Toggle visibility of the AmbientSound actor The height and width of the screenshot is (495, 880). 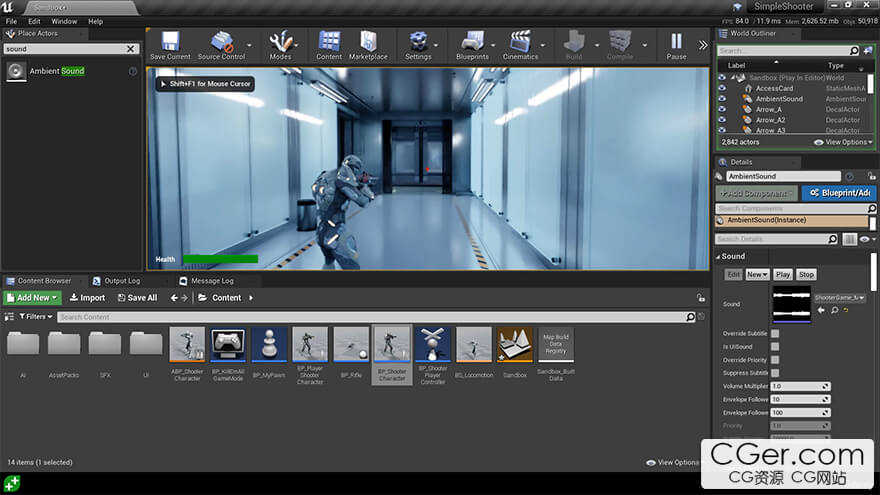click(x=722, y=99)
